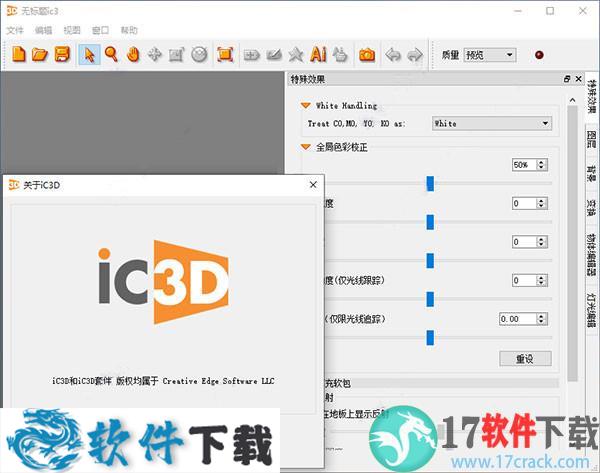
Task: Click the gray scale box tool
Action: click(x=176, y=54)
